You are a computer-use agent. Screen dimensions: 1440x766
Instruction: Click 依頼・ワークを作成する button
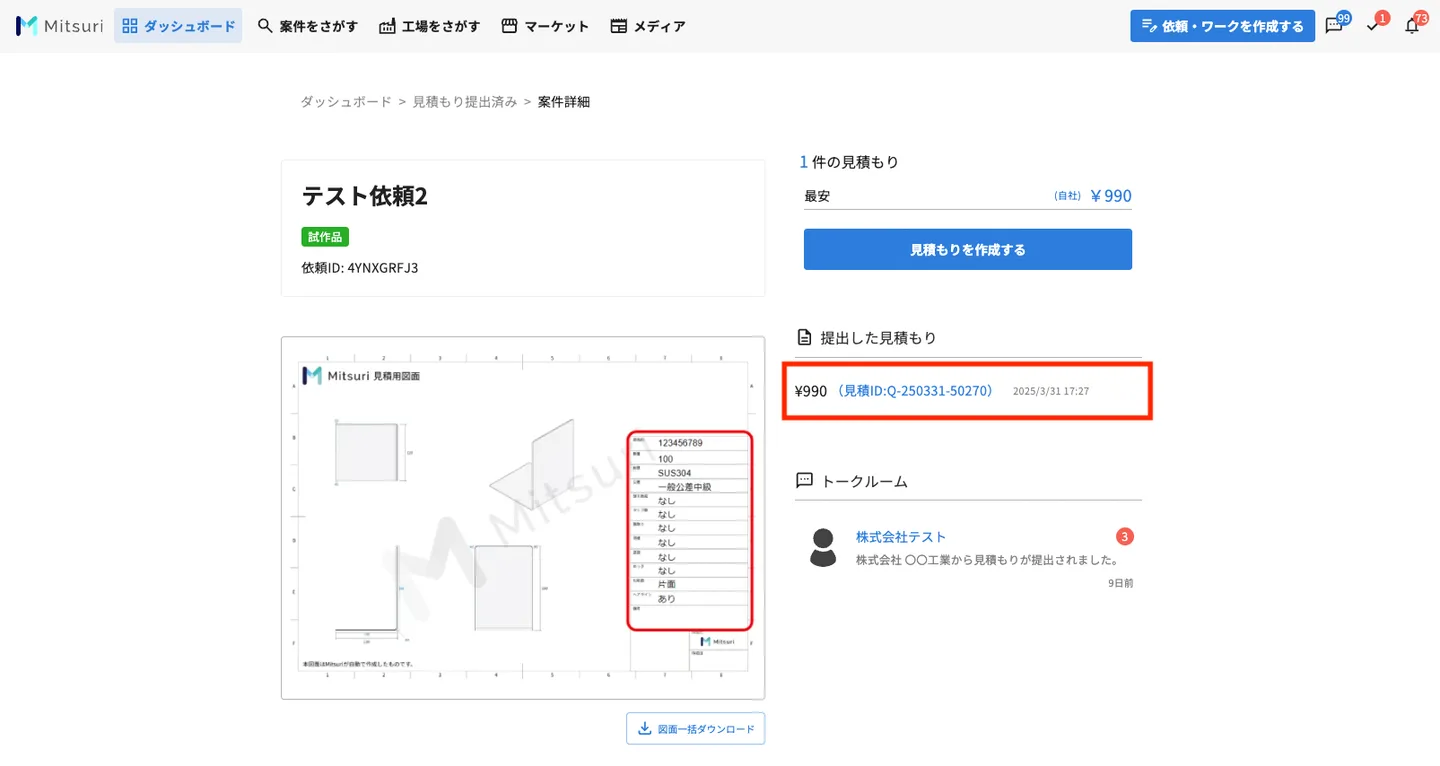[1222, 26]
